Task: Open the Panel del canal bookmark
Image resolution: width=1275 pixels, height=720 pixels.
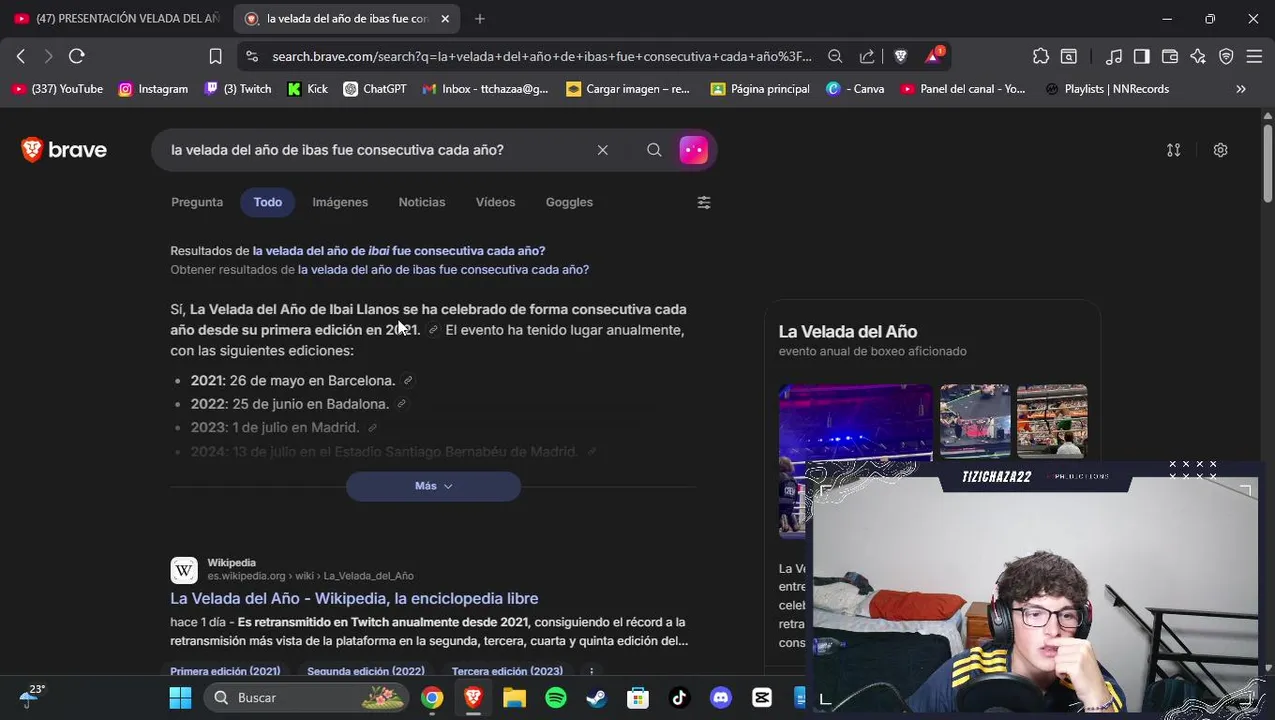Action: tap(962, 89)
